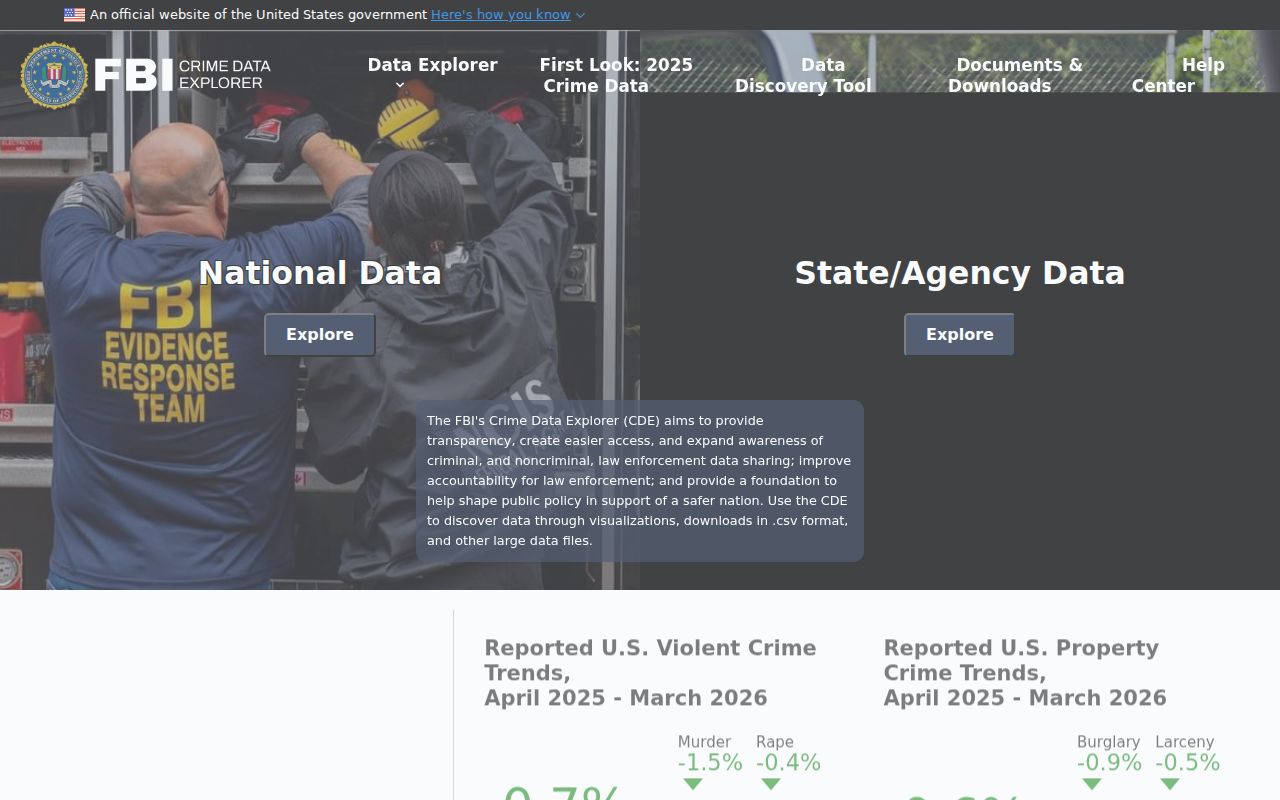Image resolution: width=1280 pixels, height=800 pixels.
Task: Click 'Reported U.S. Property Crime Trends' heading
Action: [x=1025, y=673]
